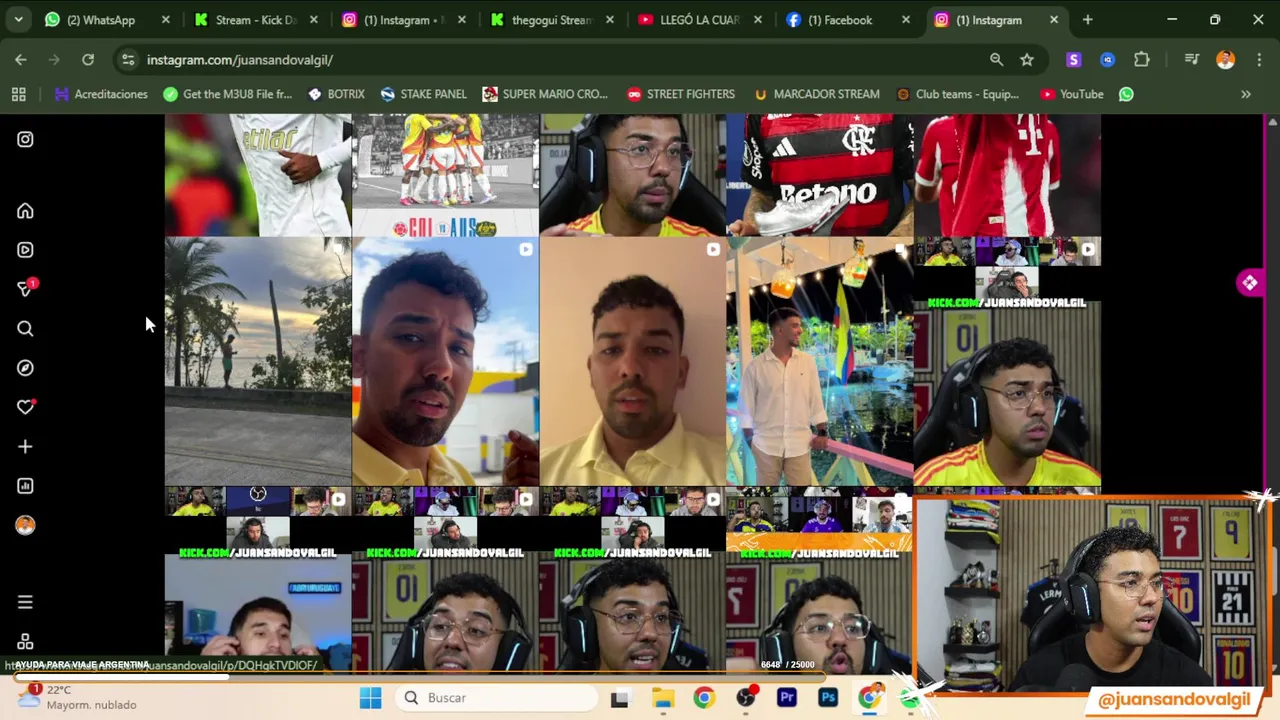Image resolution: width=1280 pixels, height=720 pixels.
Task: Reload the Instagram page
Action: 88,60
